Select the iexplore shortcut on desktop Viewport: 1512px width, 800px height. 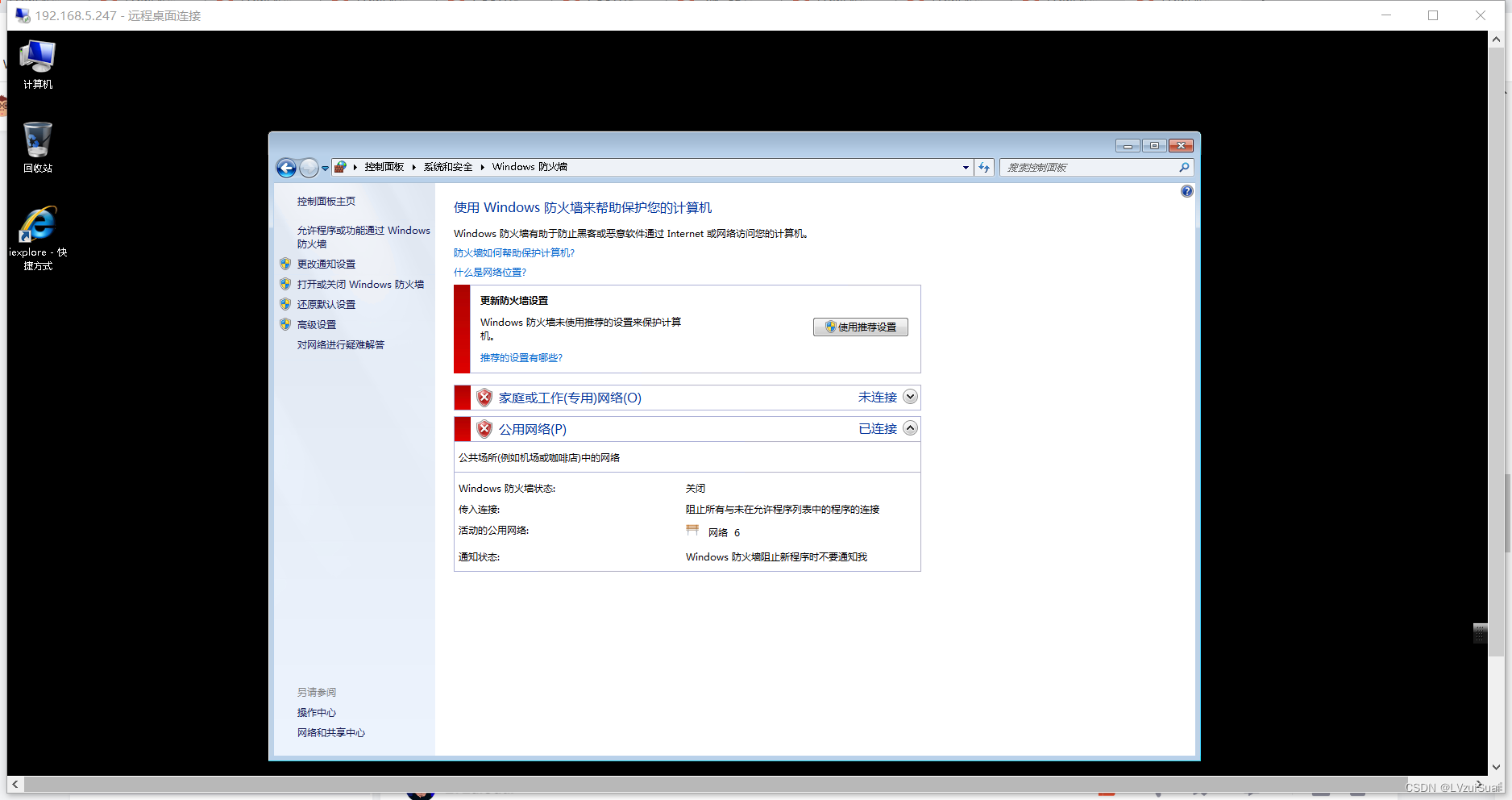[x=37, y=239]
